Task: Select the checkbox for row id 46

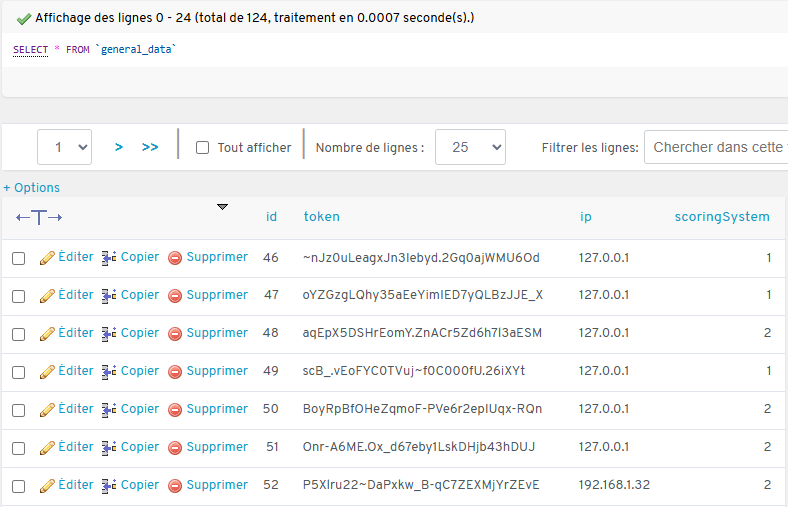Action: (18, 258)
